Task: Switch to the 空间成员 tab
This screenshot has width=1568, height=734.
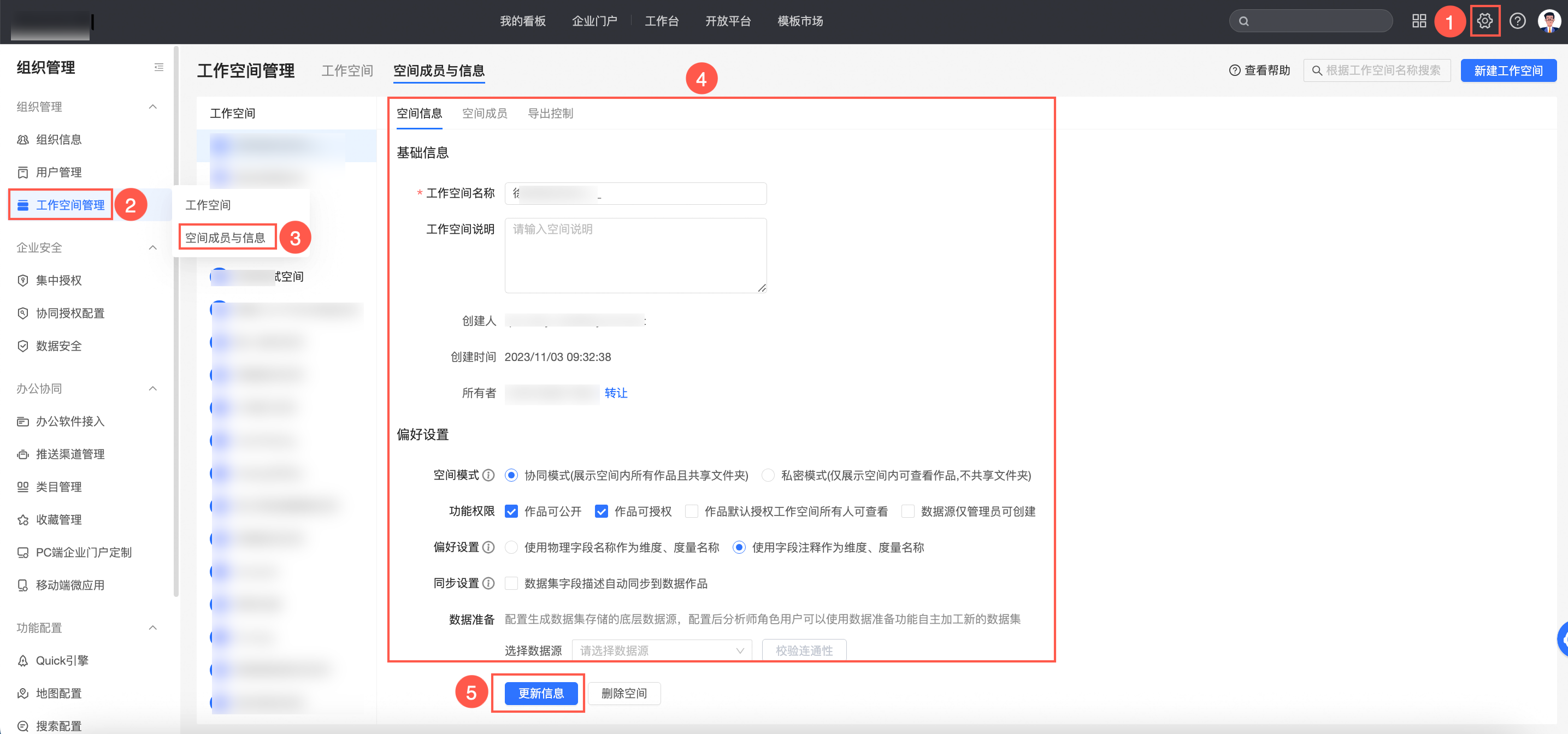Action: click(x=484, y=113)
